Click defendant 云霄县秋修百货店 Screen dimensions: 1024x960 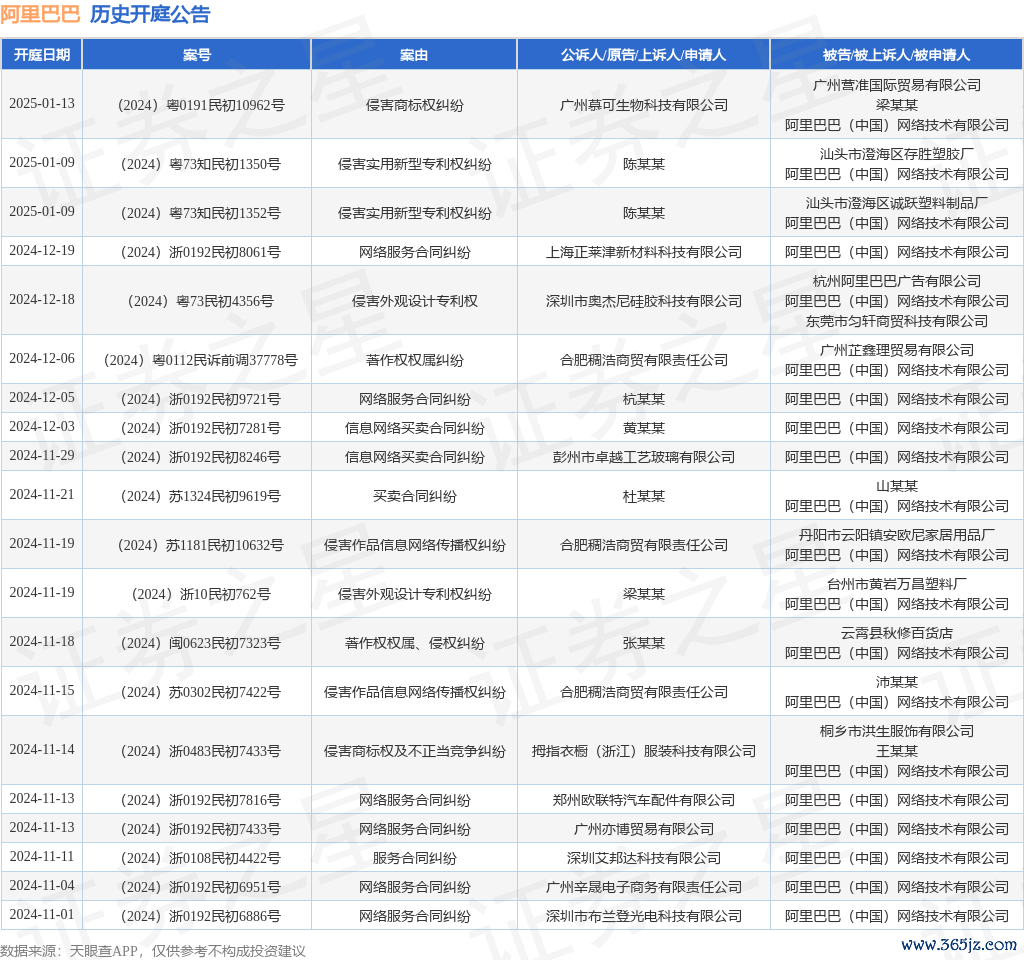(x=897, y=633)
